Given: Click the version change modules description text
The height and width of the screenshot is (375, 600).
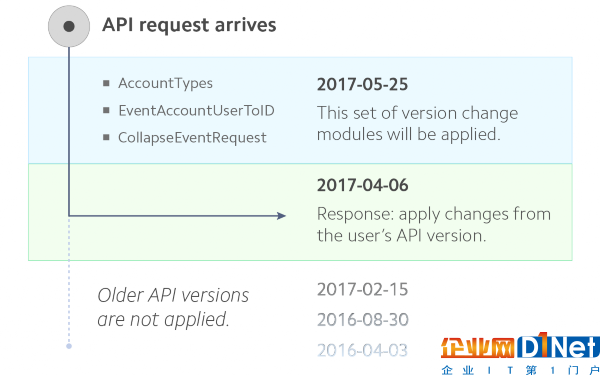Looking at the screenshot, I should click(x=417, y=124).
